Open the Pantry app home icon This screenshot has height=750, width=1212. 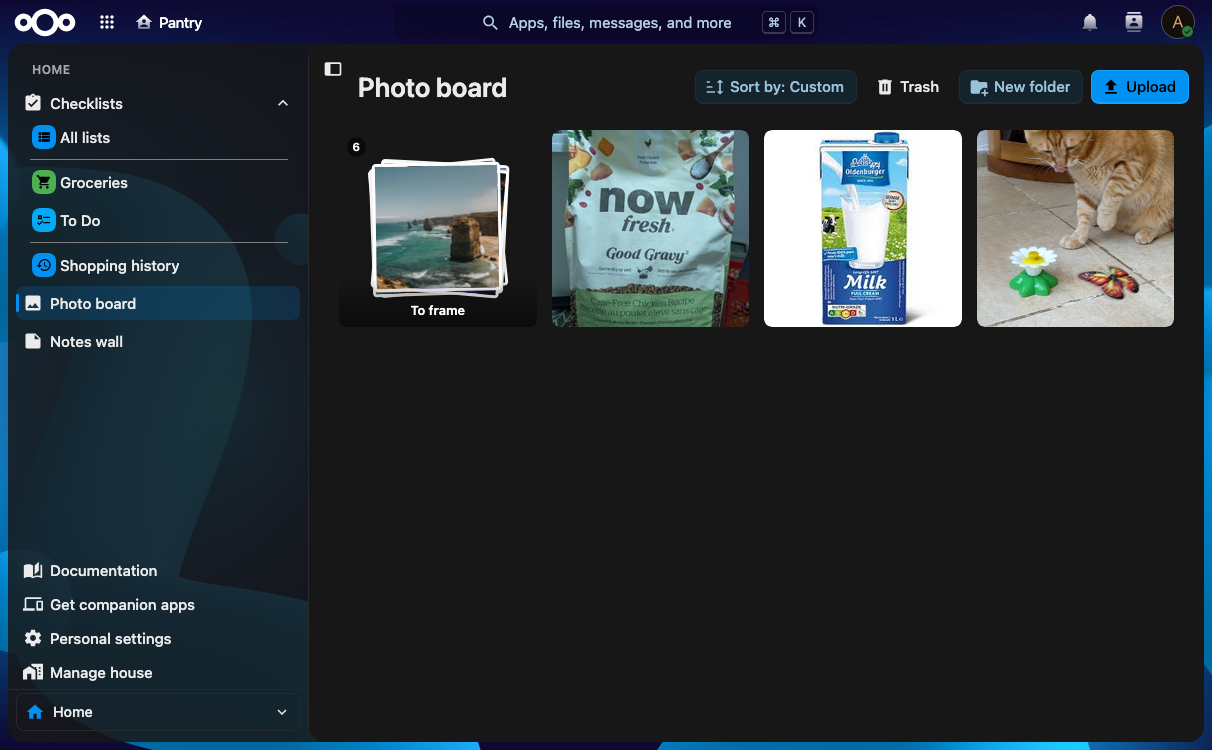tap(144, 22)
